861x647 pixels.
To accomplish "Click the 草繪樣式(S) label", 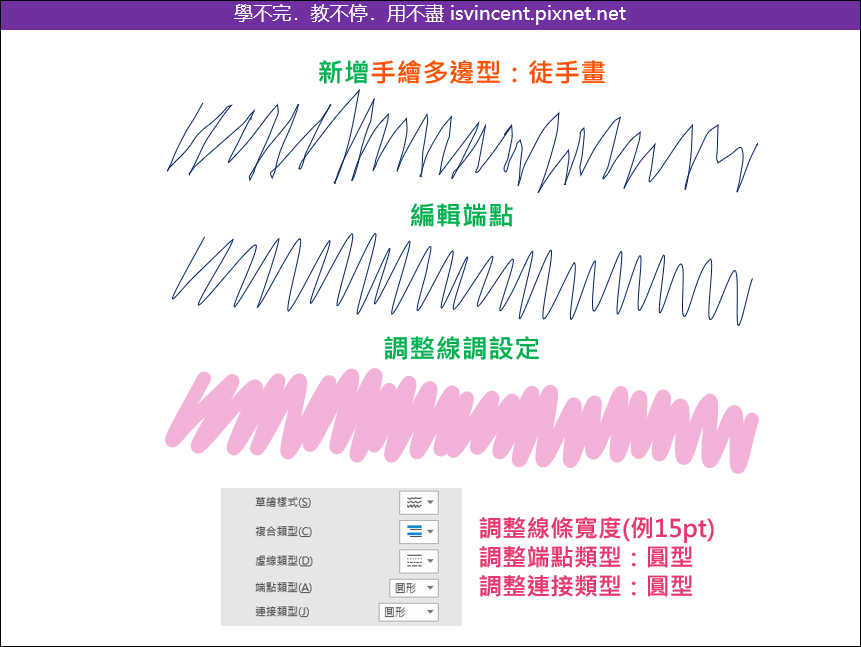I will (x=283, y=502).
